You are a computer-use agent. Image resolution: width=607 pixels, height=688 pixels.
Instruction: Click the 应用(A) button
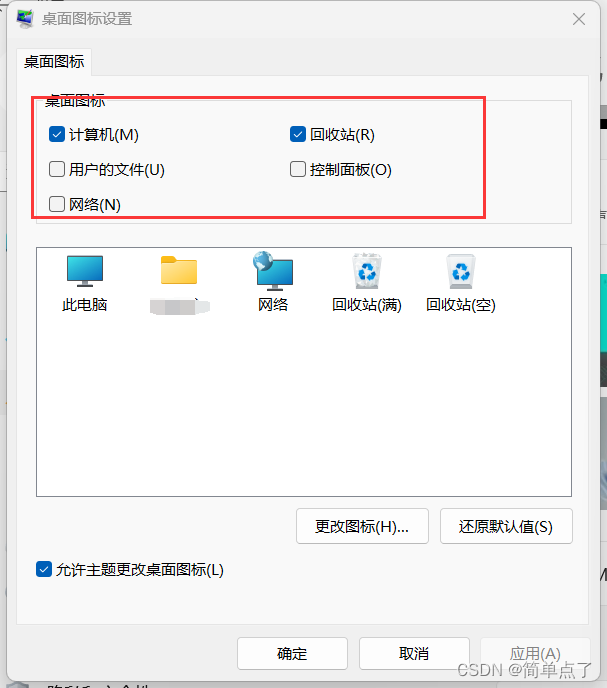point(535,653)
